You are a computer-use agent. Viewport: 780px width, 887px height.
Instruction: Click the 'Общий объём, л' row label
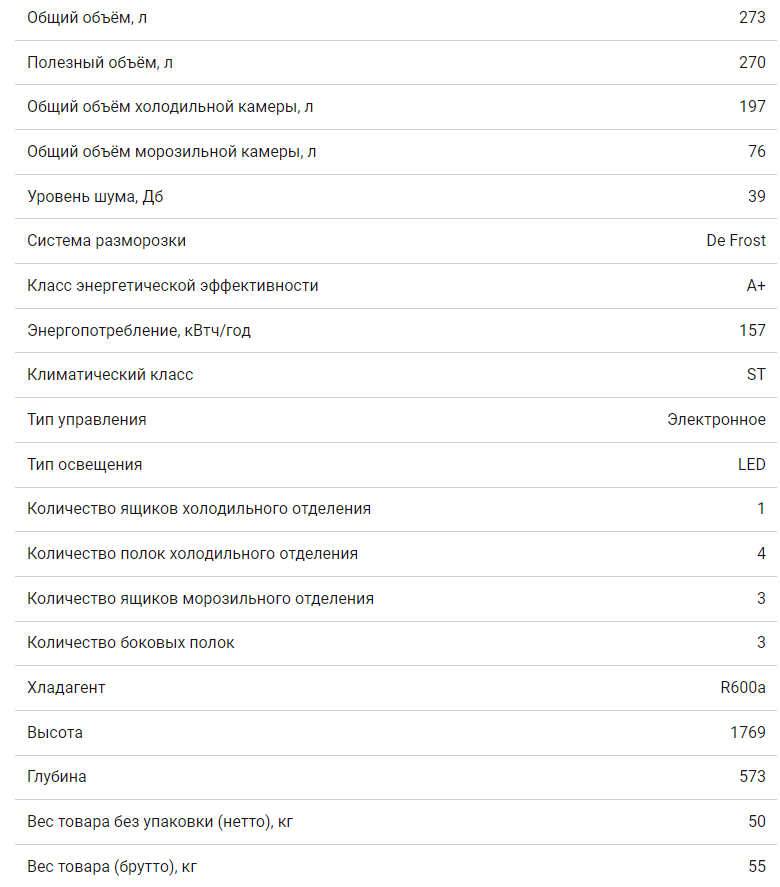point(87,18)
